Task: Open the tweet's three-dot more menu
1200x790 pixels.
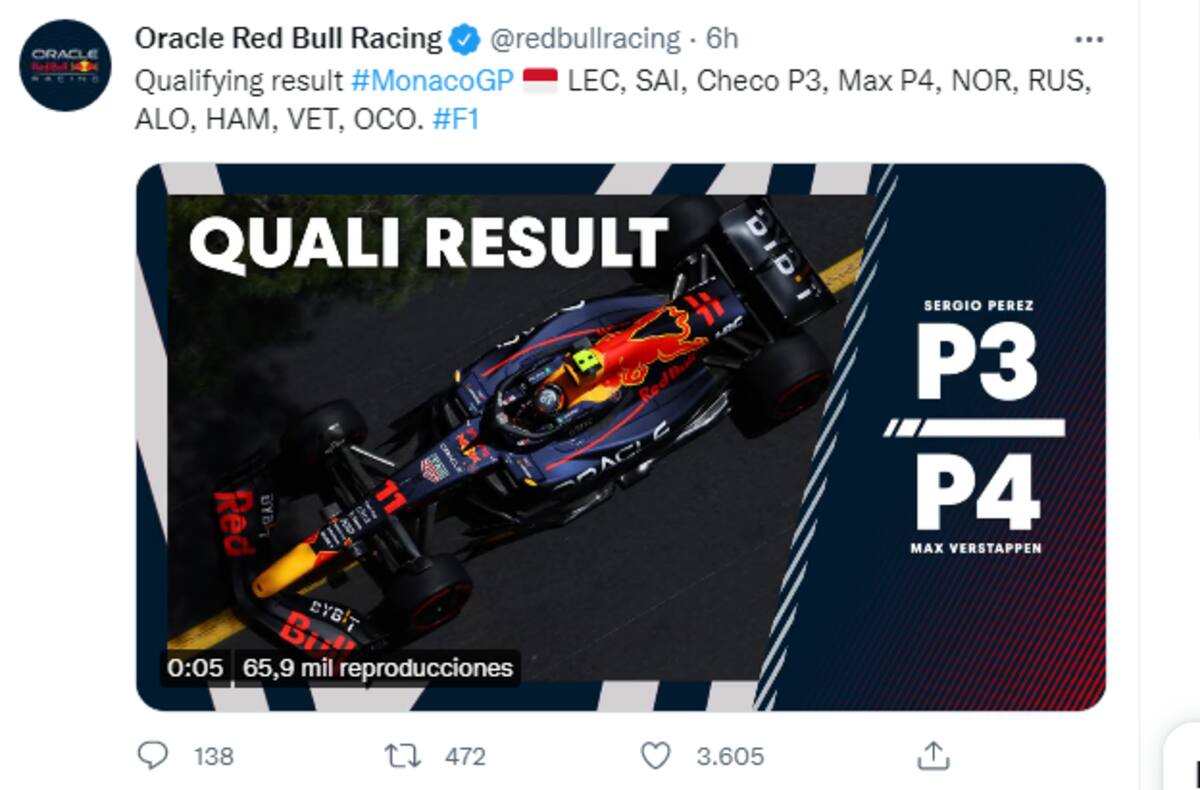Action: (1088, 39)
